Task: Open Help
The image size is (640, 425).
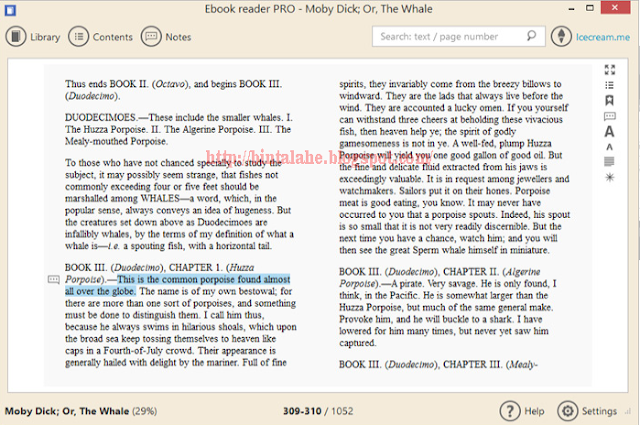Action: pos(522,411)
